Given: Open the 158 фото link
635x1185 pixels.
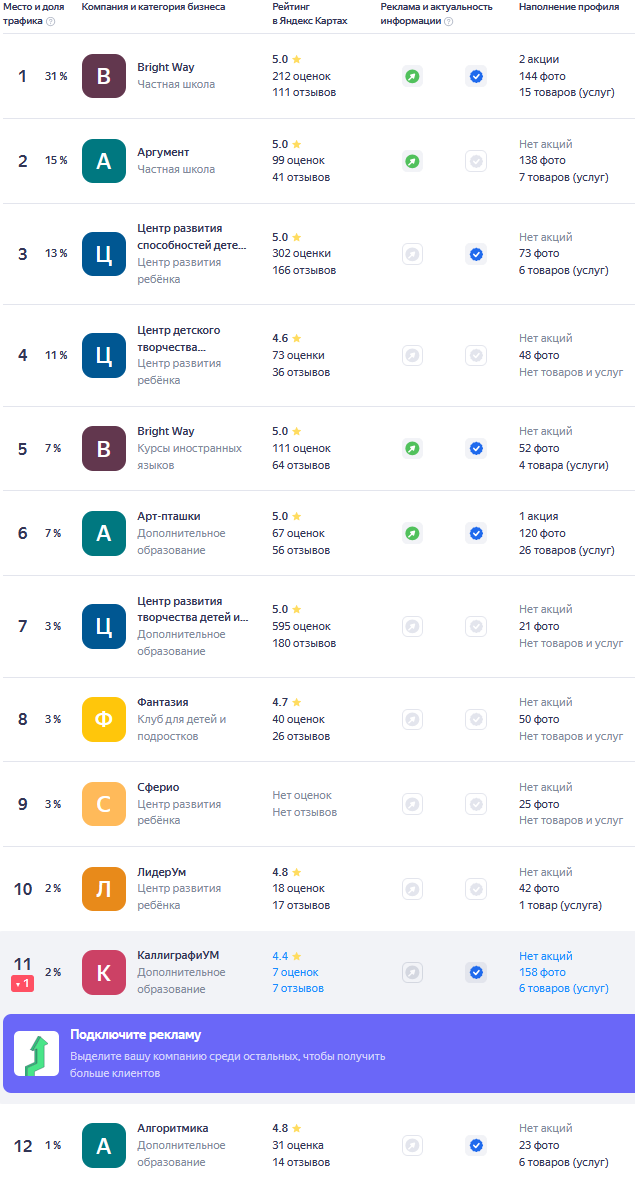Looking at the screenshot, I should [542, 972].
